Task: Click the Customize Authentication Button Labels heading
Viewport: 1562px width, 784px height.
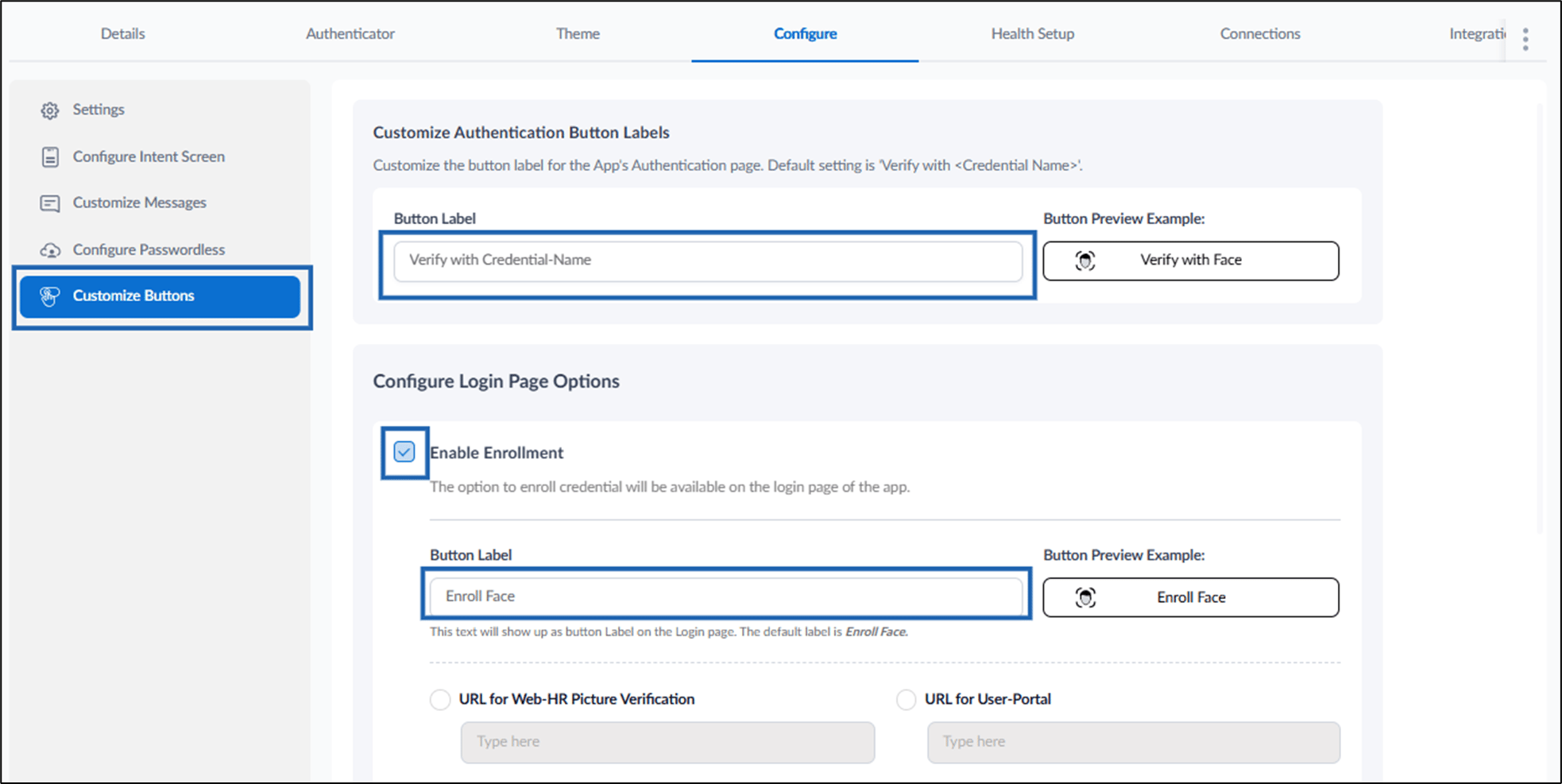Action: (521, 133)
